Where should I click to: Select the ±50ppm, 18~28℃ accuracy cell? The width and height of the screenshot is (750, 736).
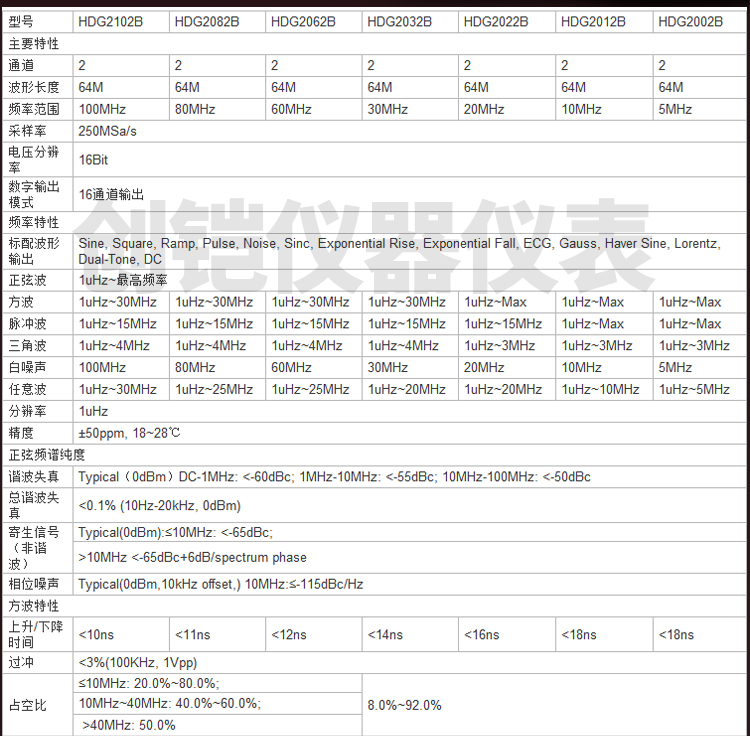coord(129,433)
